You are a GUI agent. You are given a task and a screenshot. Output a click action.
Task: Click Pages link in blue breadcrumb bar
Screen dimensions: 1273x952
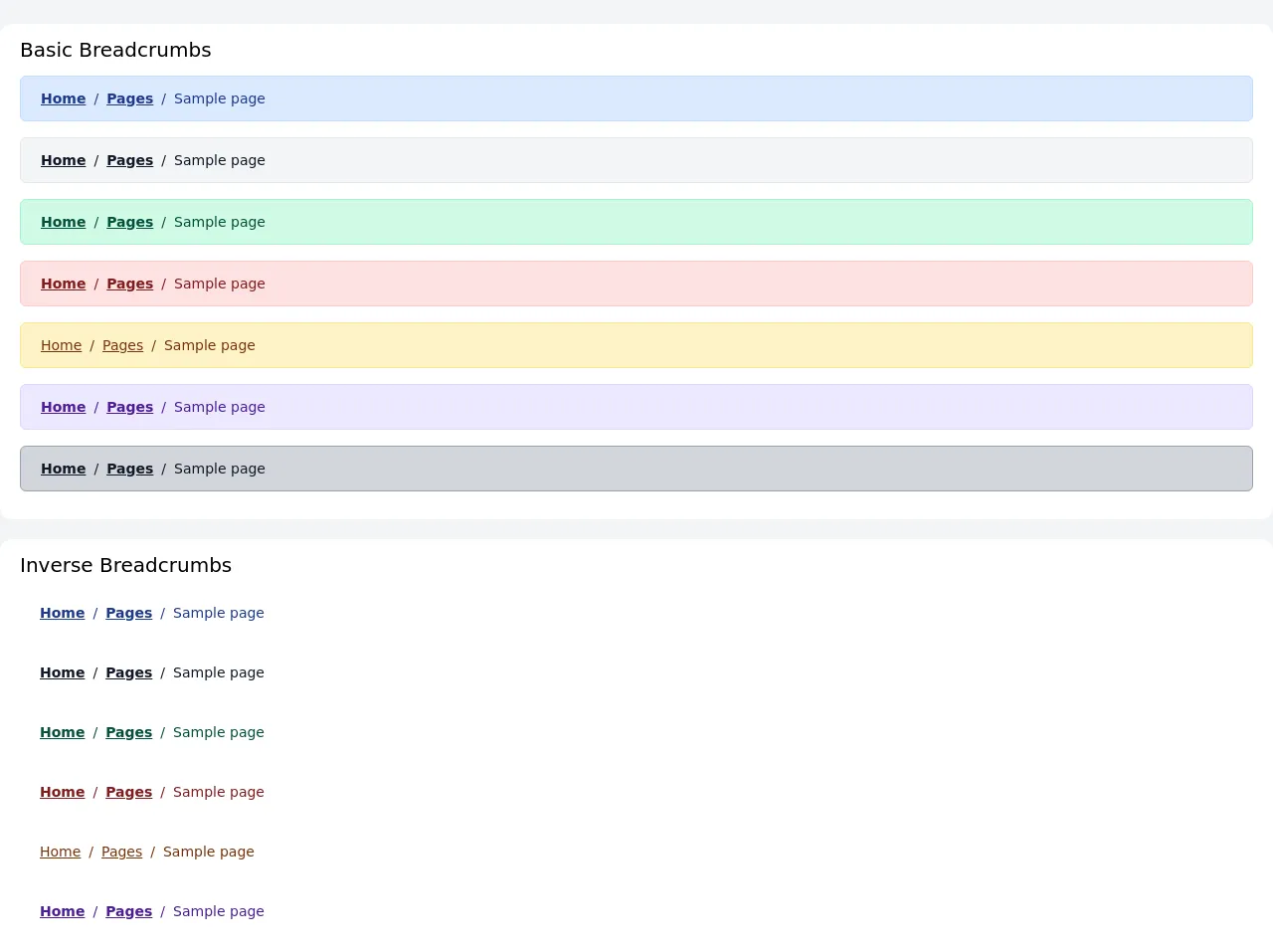point(129,98)
